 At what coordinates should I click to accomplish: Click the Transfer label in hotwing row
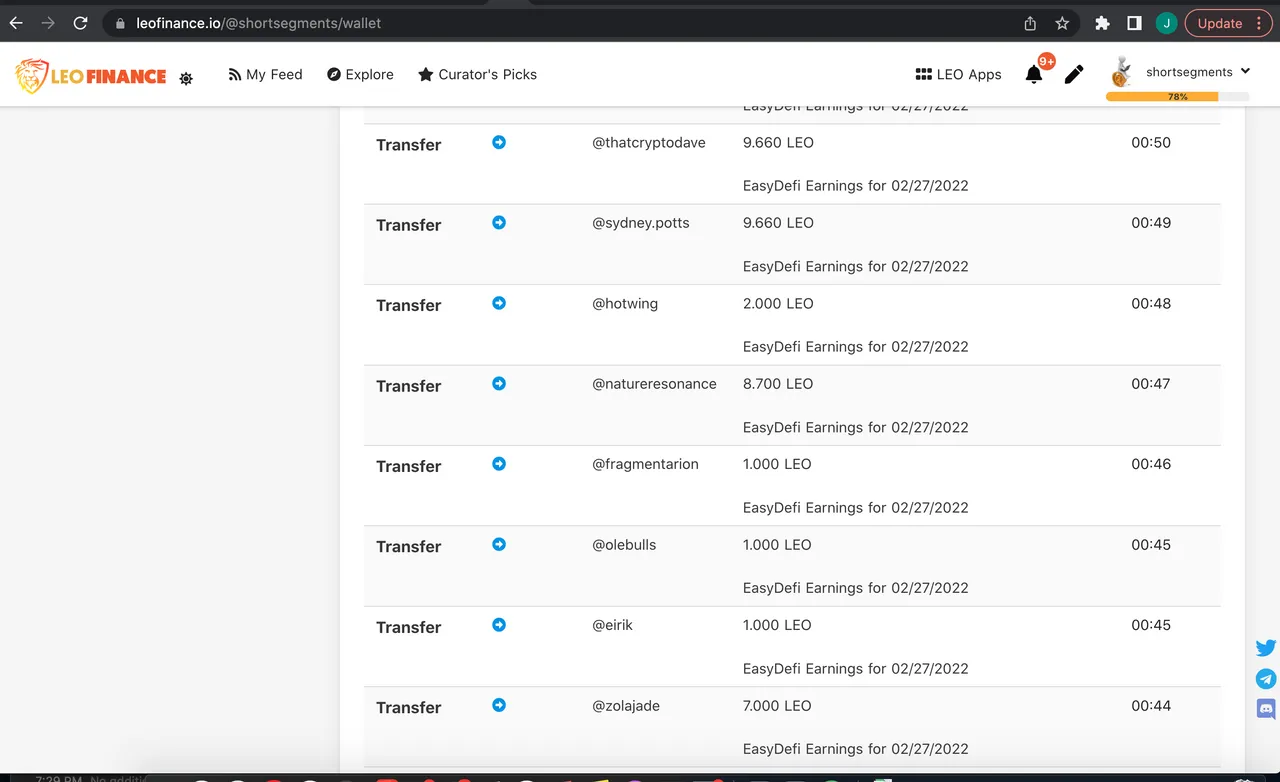[408, 305]
